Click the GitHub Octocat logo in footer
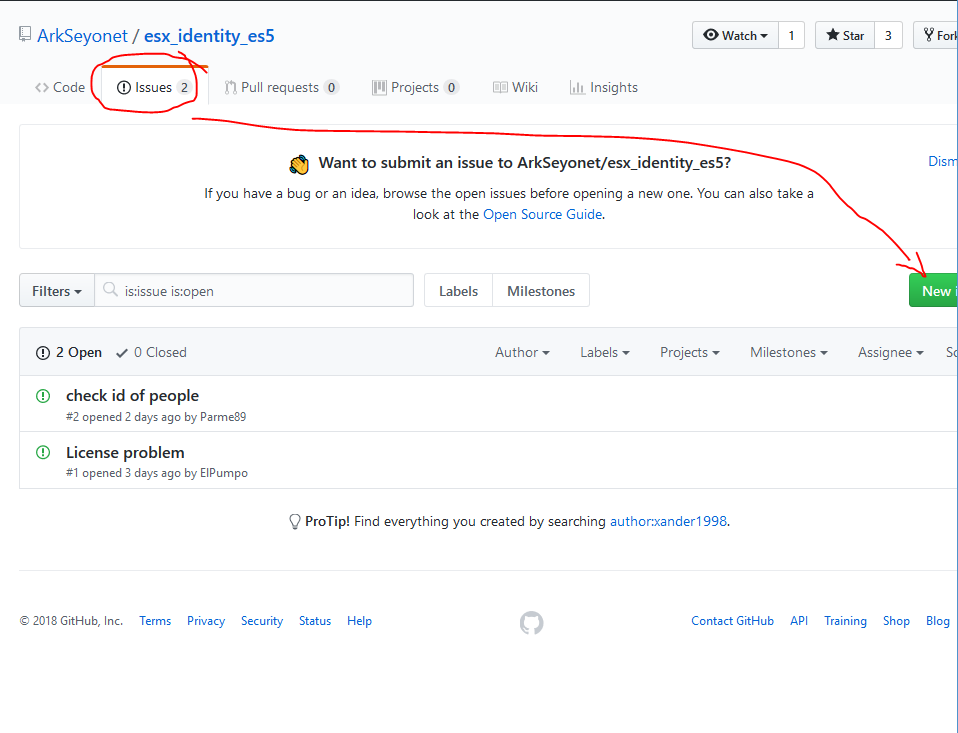958x733 pixels. [x=532, y=622]
